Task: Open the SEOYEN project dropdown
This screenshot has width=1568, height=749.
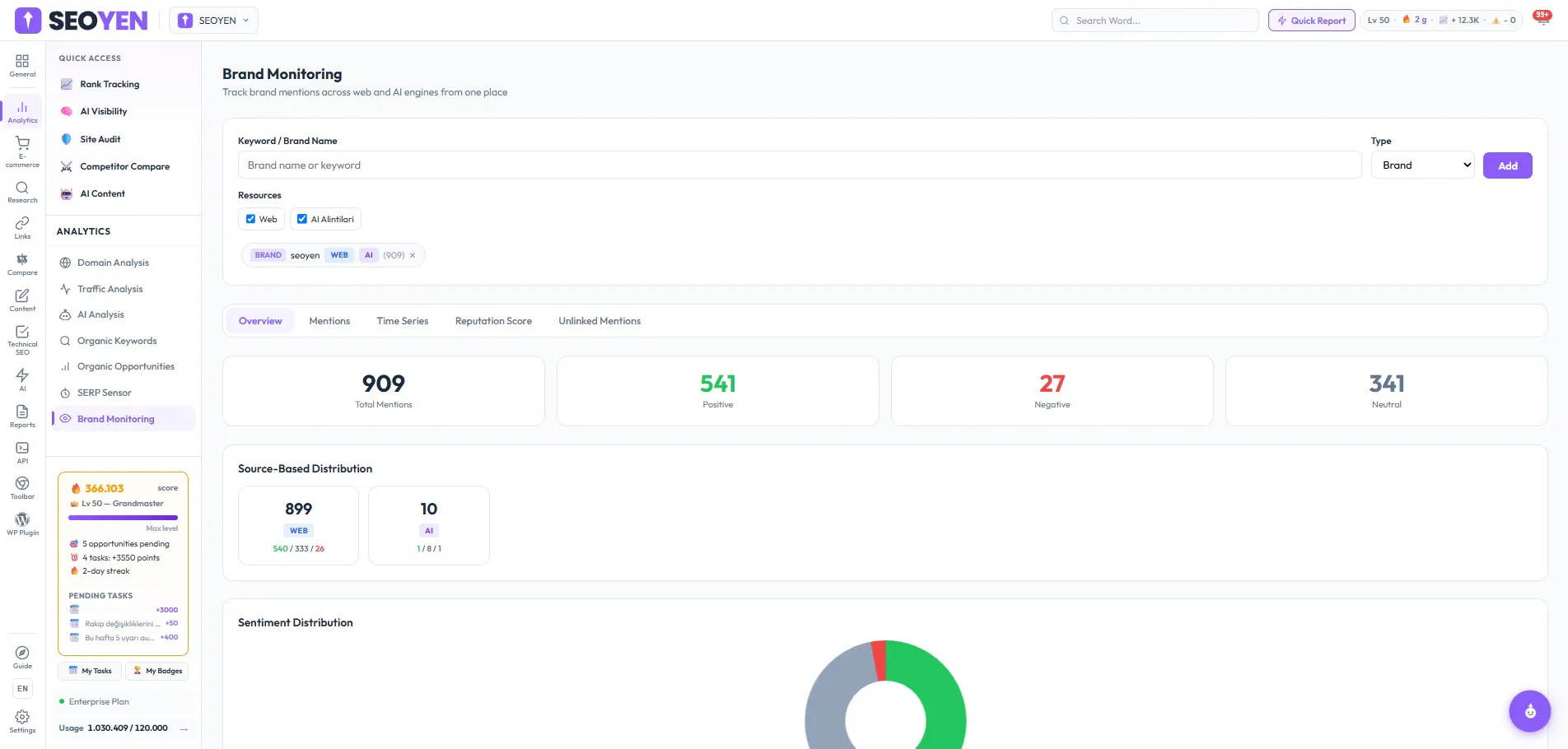Action: pyautogui.click(x=213, y=21)
